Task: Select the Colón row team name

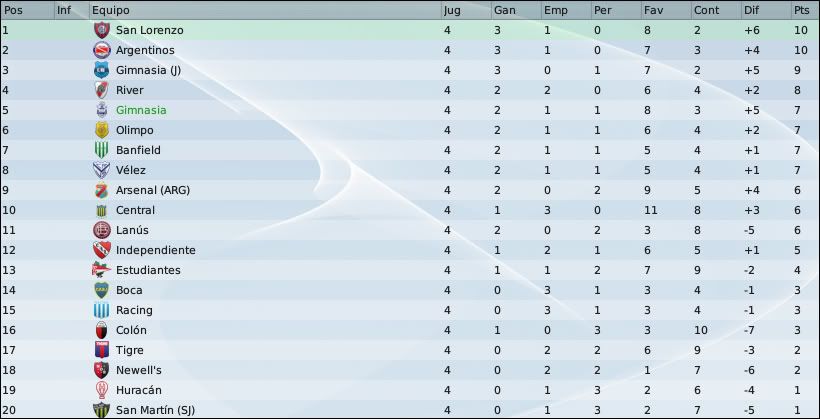Action: coord(131,330)
